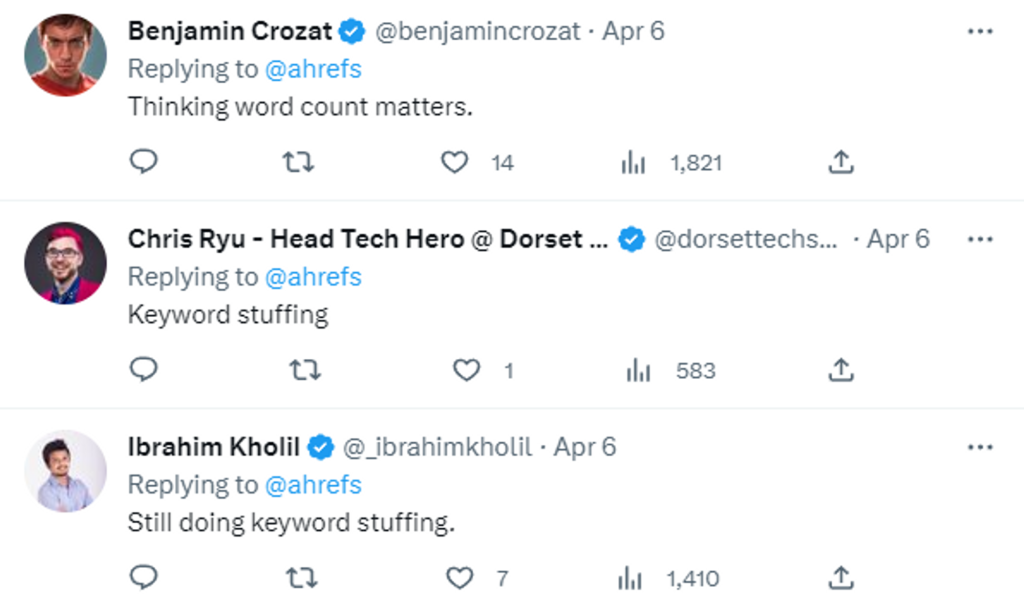The height and width of the screenshot is (612, 1024).
Task: View analytics showing 1,821 views
Action: click(633, 163)
